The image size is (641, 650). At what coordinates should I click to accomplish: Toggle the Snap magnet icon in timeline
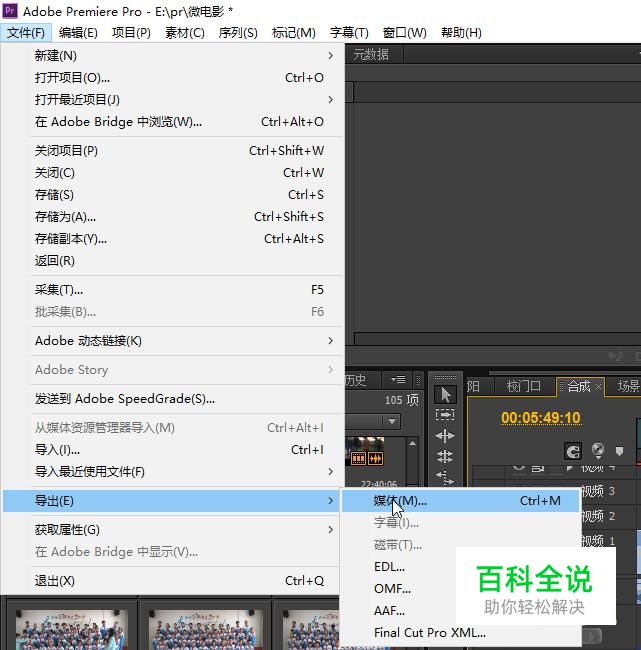click(x=573, y=451)
